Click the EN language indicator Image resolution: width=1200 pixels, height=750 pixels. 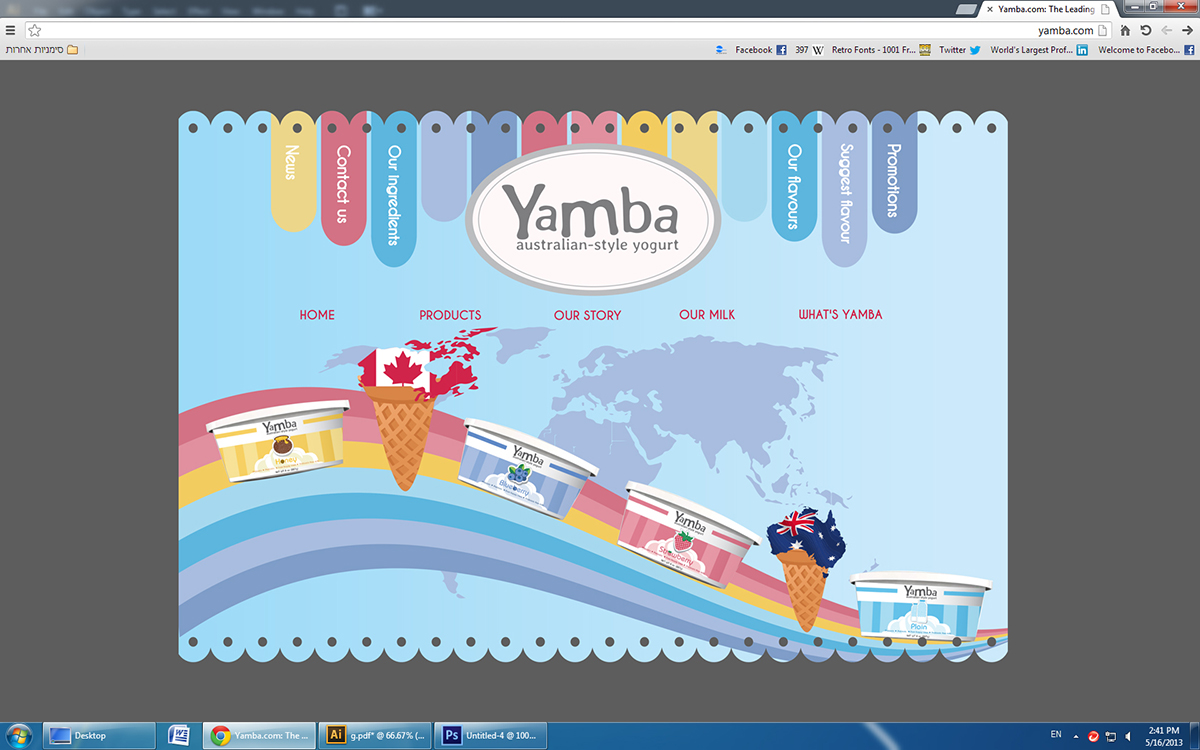[x=1056, y=735]
